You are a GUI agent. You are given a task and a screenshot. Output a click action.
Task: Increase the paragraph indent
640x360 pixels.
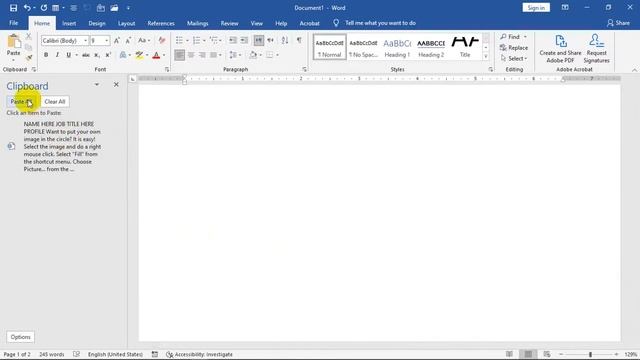tap(244, 40)
